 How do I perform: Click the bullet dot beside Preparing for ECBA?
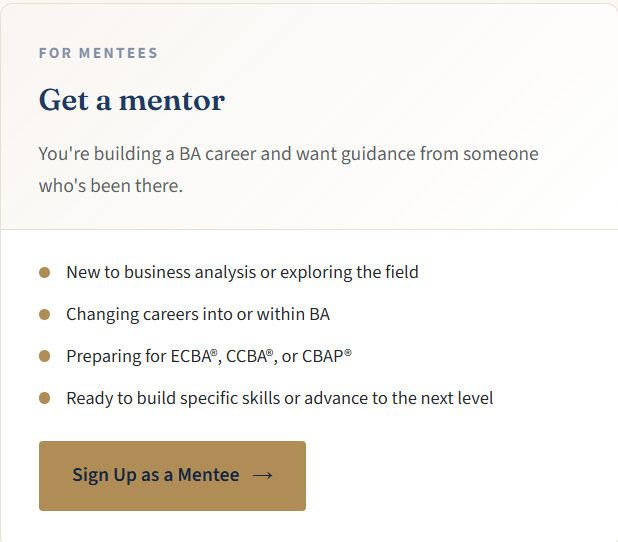[45, 356]
